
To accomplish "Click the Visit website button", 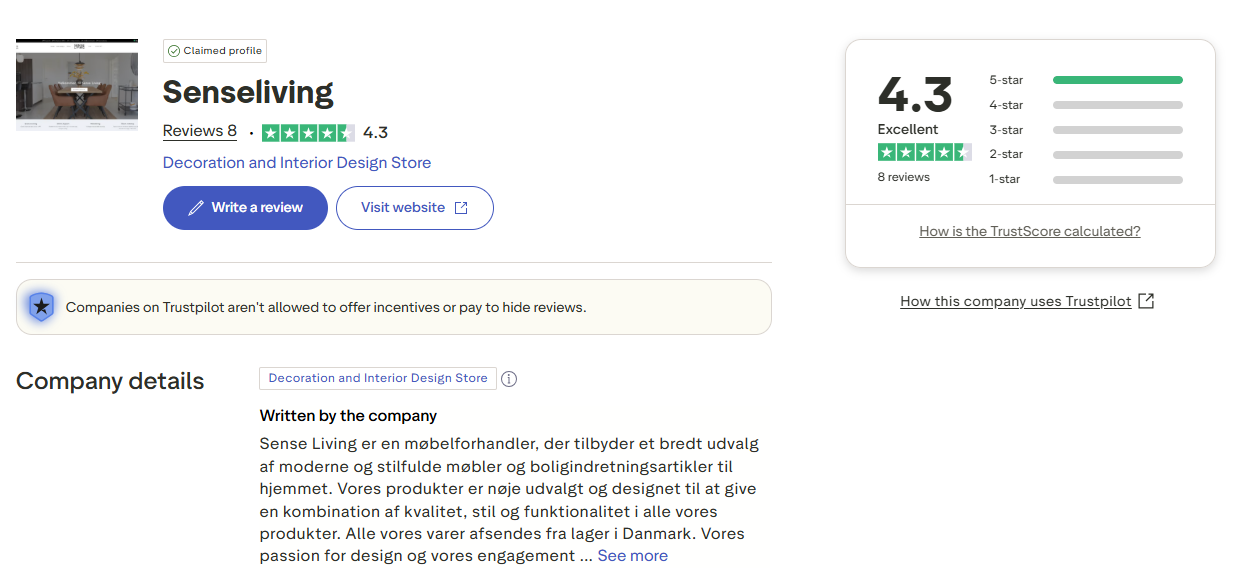I will coord(414,208).
